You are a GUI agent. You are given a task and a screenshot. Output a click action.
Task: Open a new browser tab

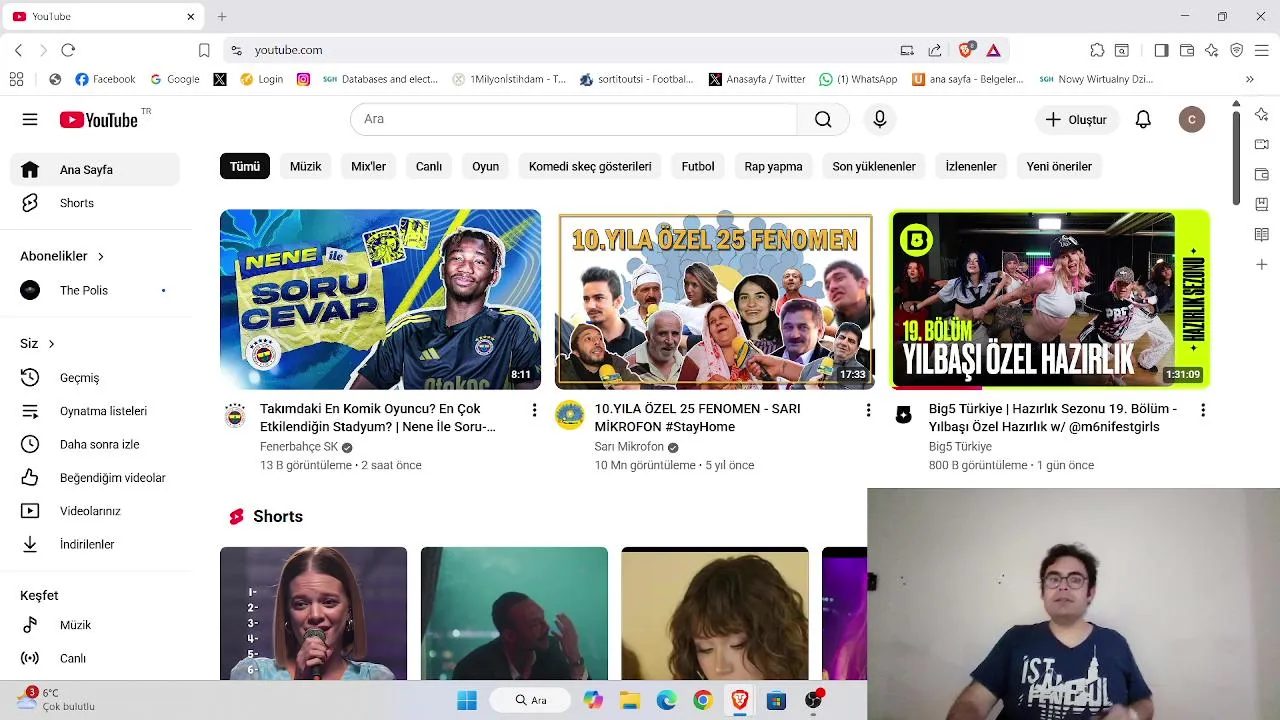222,16
